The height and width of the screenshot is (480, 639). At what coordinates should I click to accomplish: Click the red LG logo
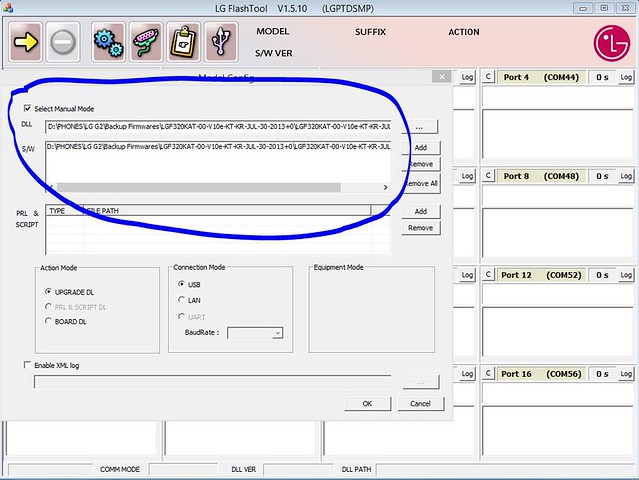point(609,43)
